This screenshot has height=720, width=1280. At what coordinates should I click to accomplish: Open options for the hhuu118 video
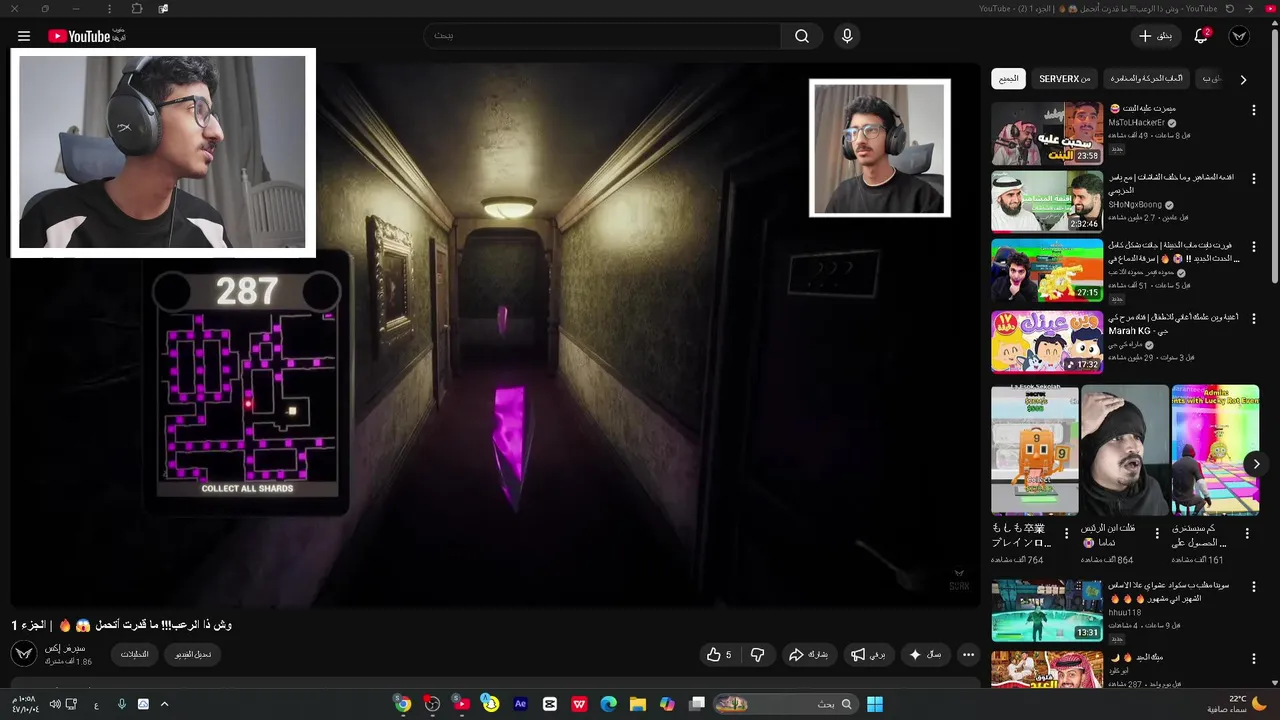coord(1253,588)
